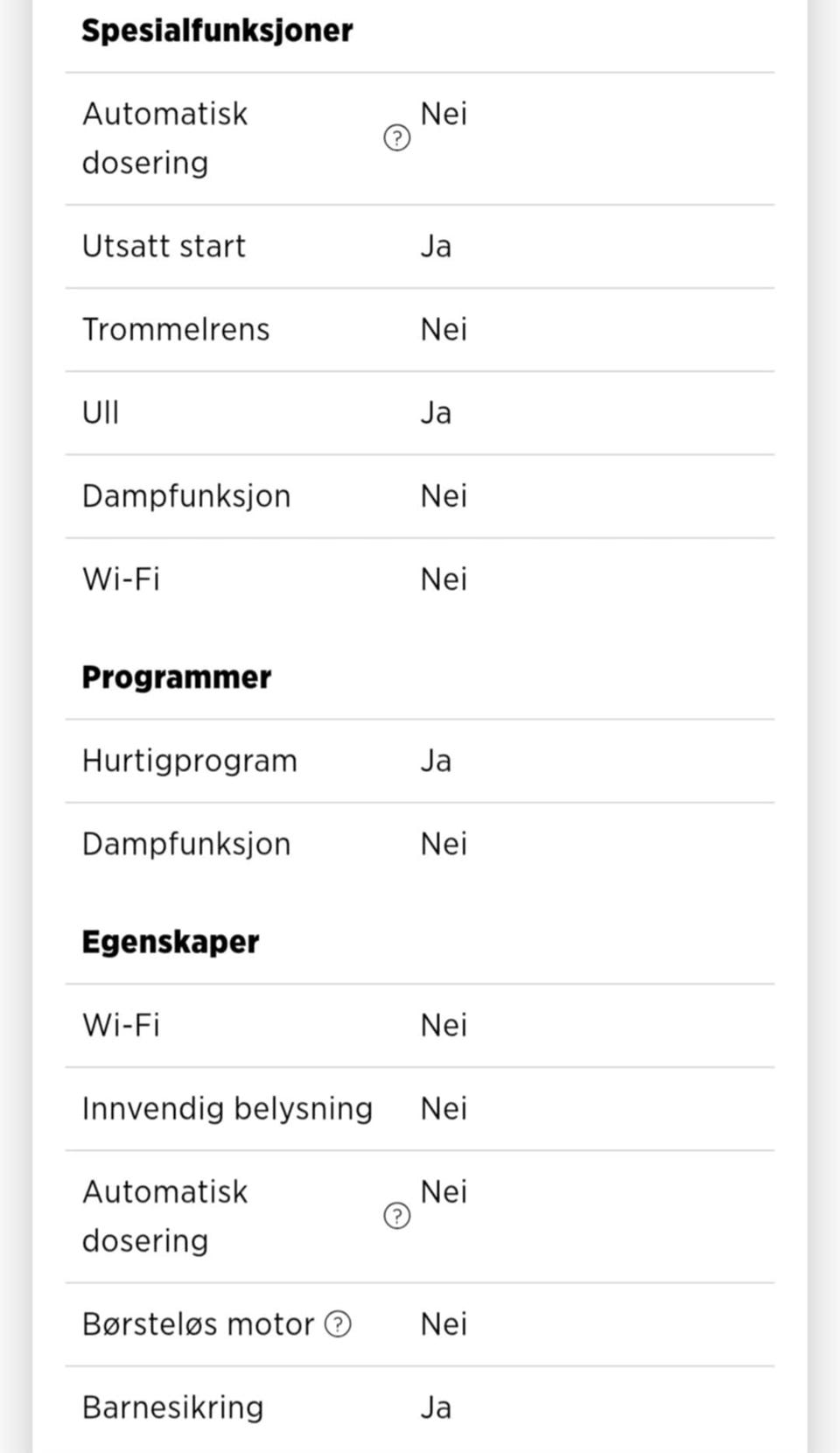Viewport: 840px width, 1453px height.
Task: Click Dampfunksjon label under Programmer
Action: click(x=186, y=845)
